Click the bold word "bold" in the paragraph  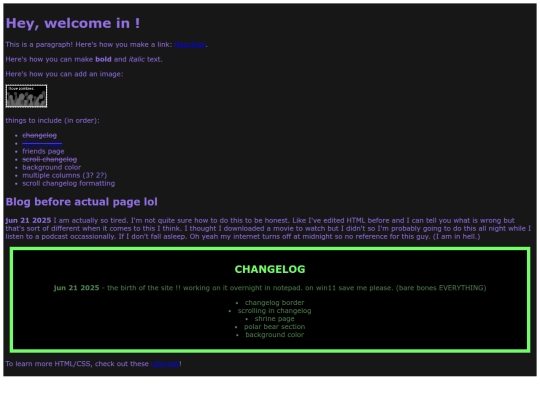coord(103,59)
